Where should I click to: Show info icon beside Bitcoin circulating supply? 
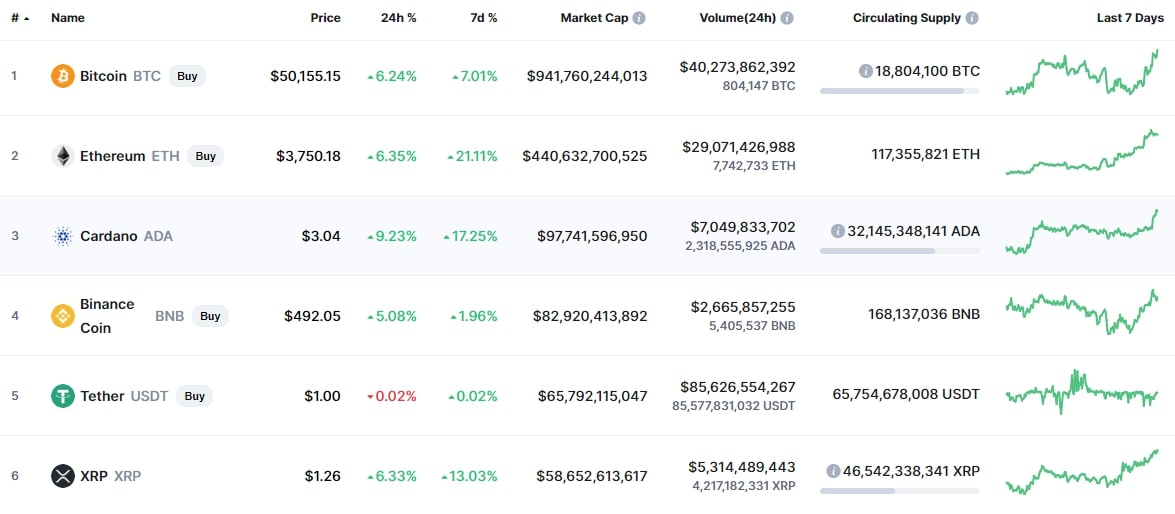pyautogui.click(x=866, y=71)
